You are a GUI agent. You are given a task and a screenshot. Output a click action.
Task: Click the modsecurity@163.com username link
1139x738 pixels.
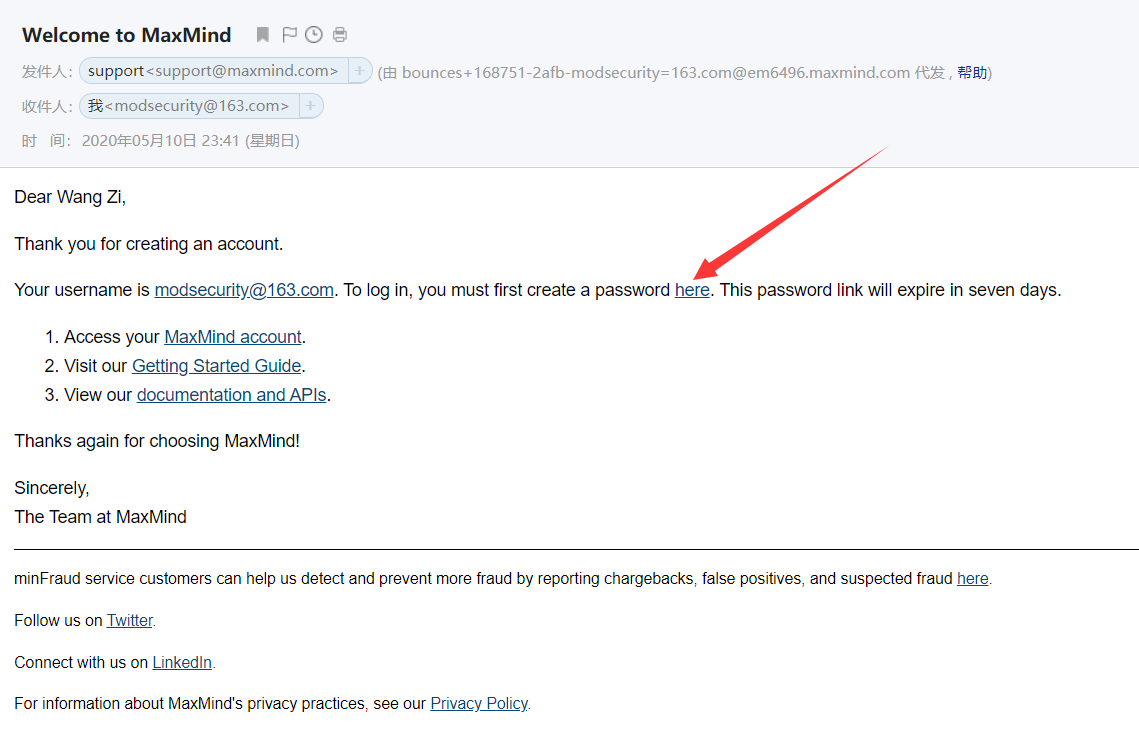coord(244,290)
